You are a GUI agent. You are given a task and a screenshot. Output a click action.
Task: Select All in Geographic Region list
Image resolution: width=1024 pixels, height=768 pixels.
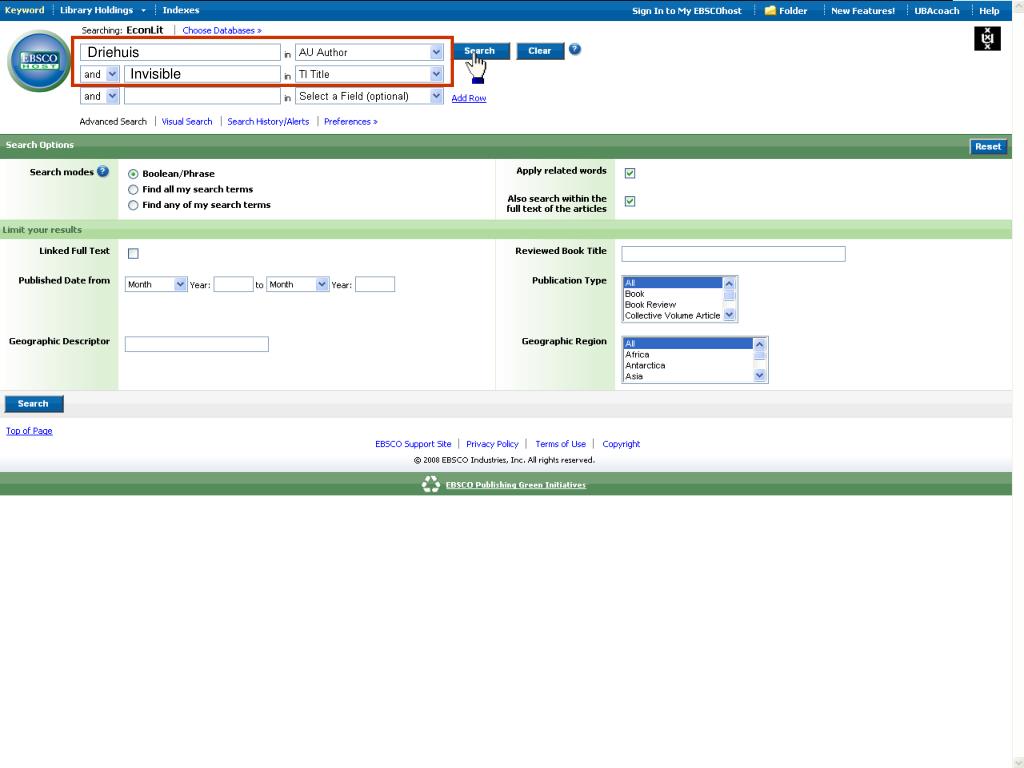pyautogui.click(x=688, y=344)
